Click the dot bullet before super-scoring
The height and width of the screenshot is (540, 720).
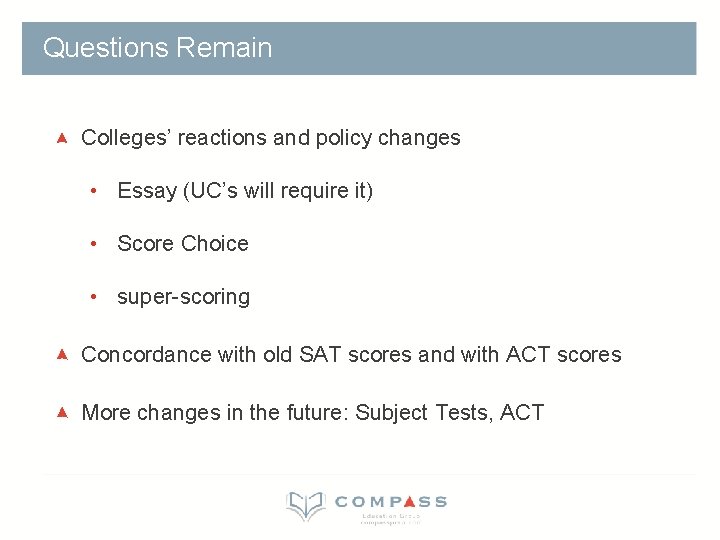pos(92,297)
